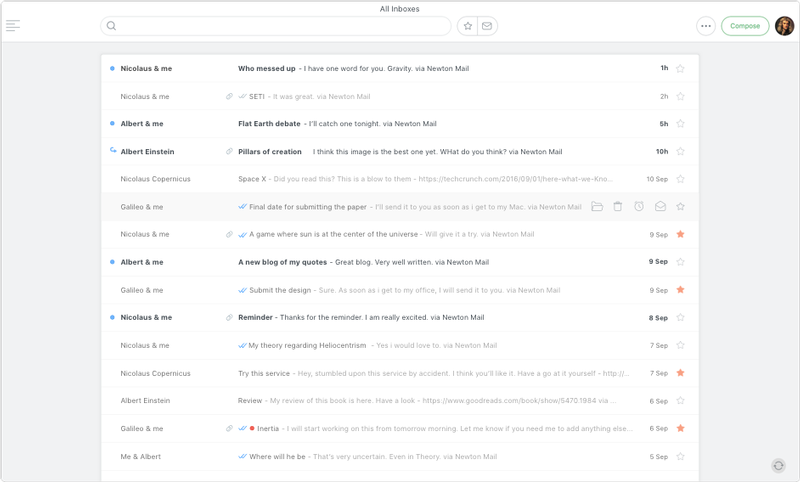Move 'Final date for submitting' email to folder
Viewport: 800px width, 482px height.
point(597,207)
